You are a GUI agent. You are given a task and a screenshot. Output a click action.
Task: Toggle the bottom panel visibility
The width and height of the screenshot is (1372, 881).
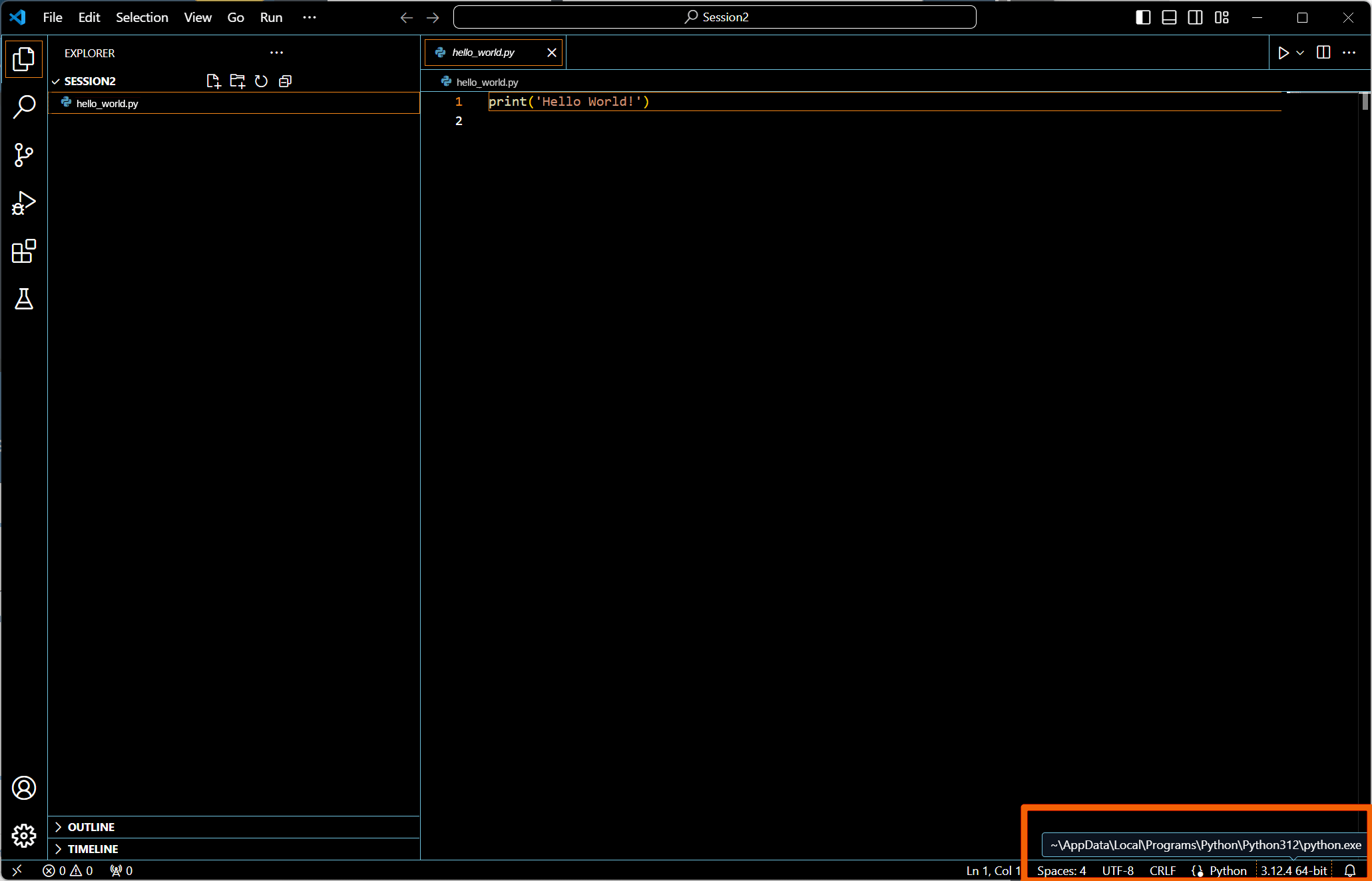(1169, 17)
